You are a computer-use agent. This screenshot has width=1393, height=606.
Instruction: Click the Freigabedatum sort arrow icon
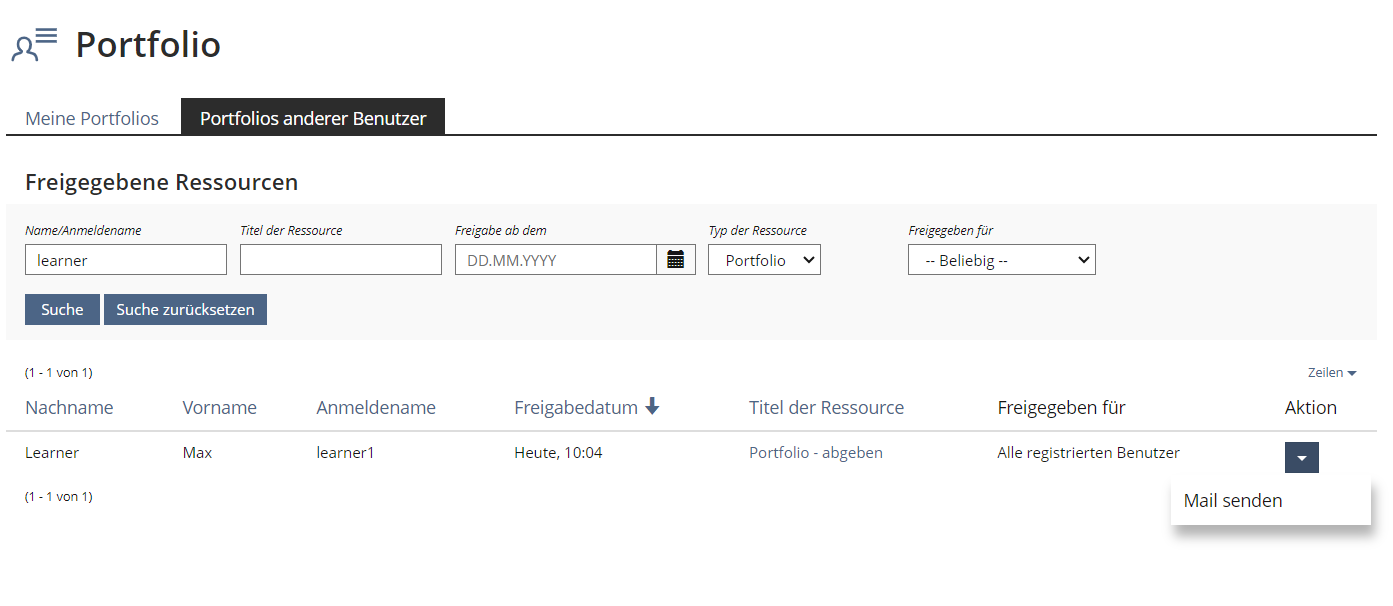point(652,406)
